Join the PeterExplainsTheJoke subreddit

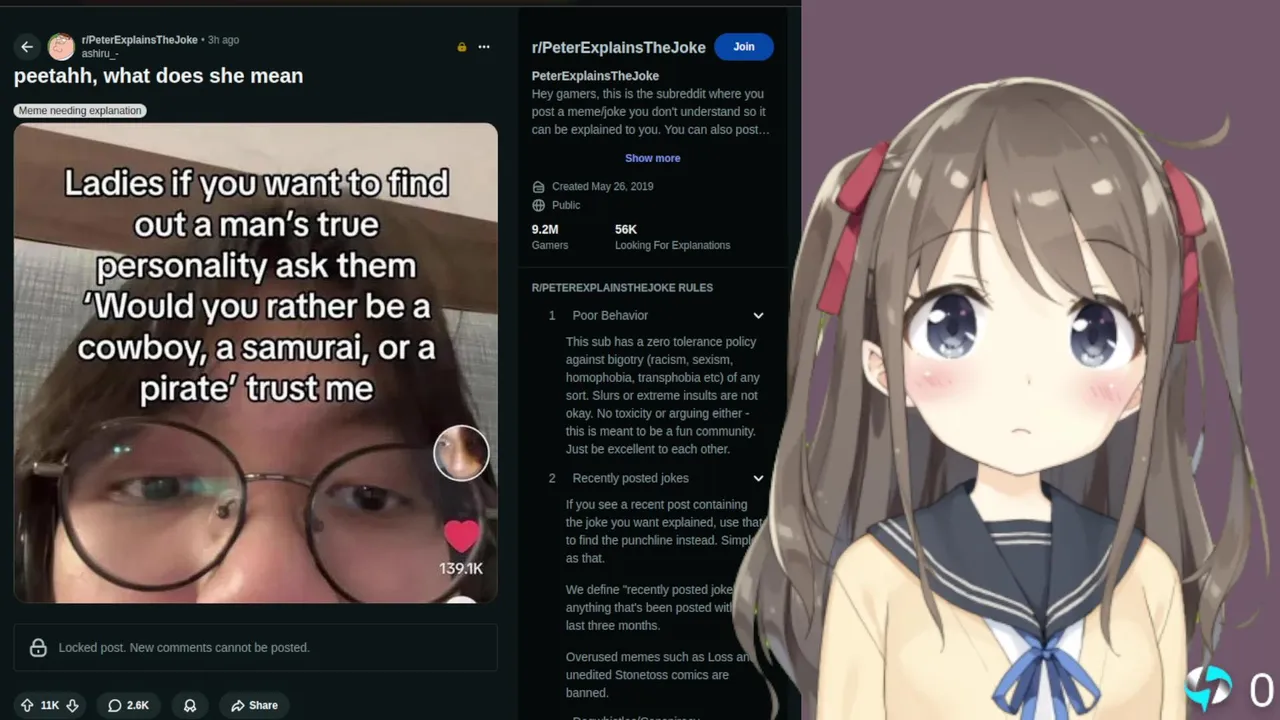point(744,47)
